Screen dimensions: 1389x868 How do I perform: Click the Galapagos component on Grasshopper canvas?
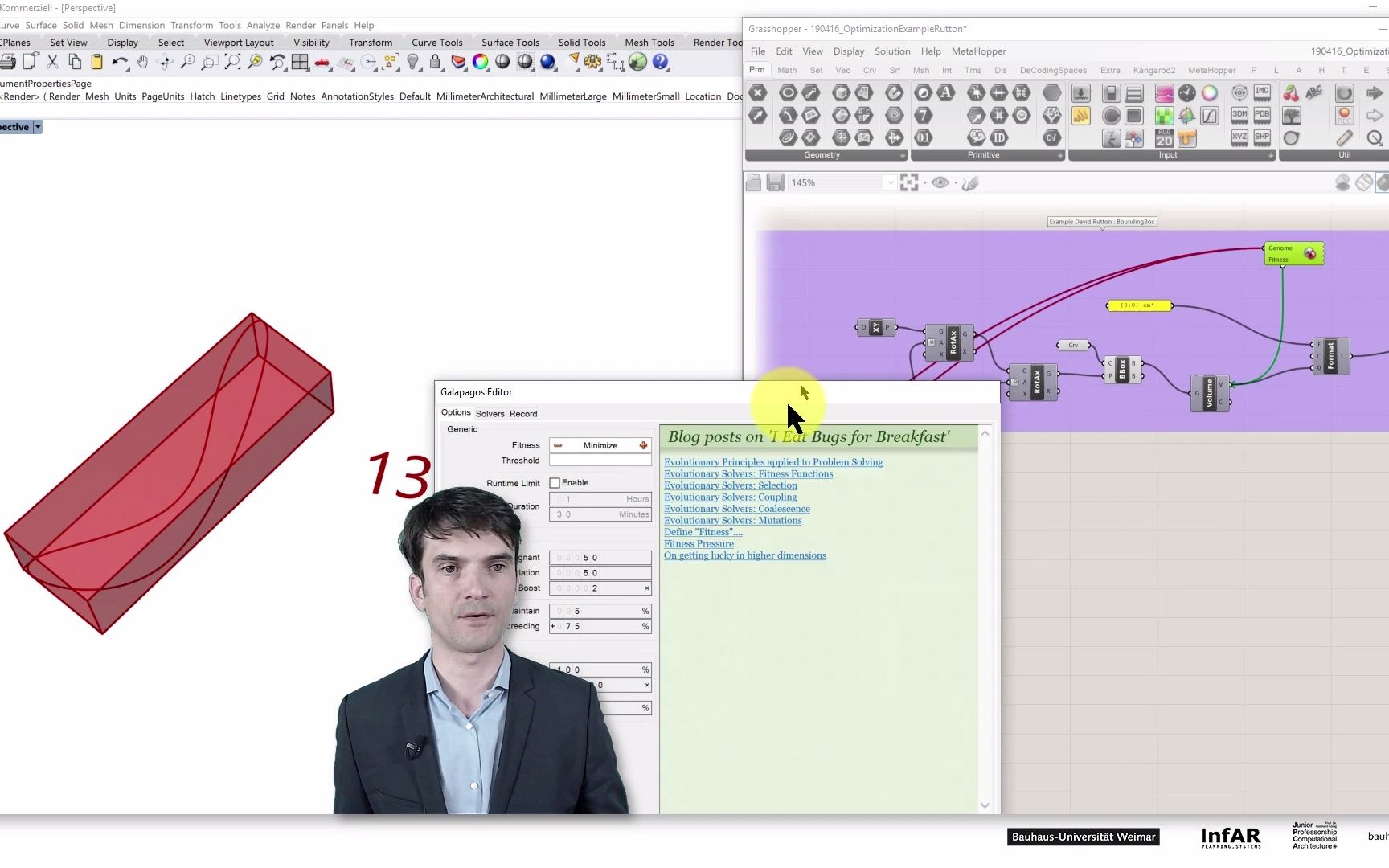1294,254
